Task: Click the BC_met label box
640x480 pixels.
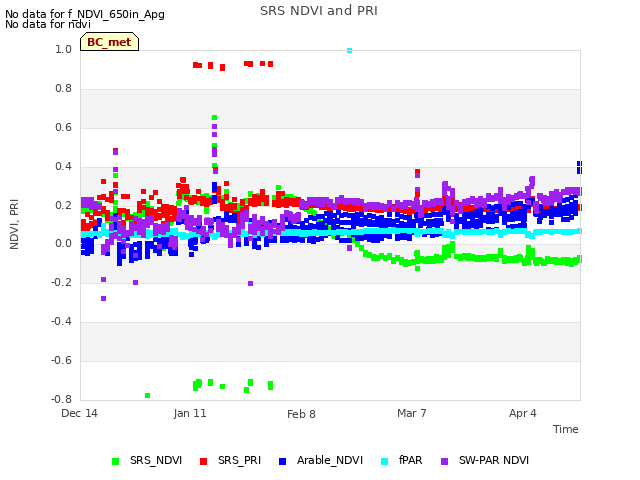Action: pos(109,42)
